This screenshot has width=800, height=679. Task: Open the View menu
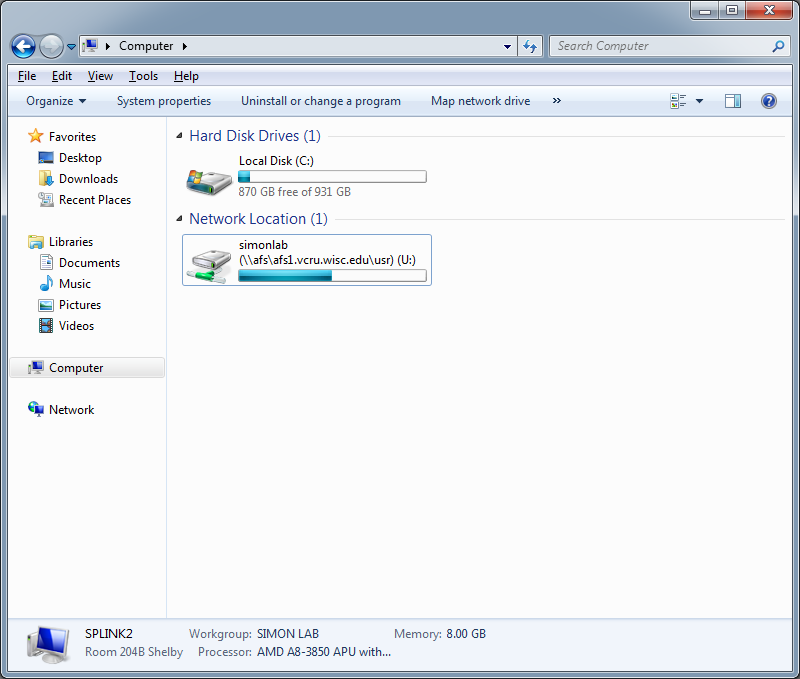pyautogui.click(x=100, y=76)
